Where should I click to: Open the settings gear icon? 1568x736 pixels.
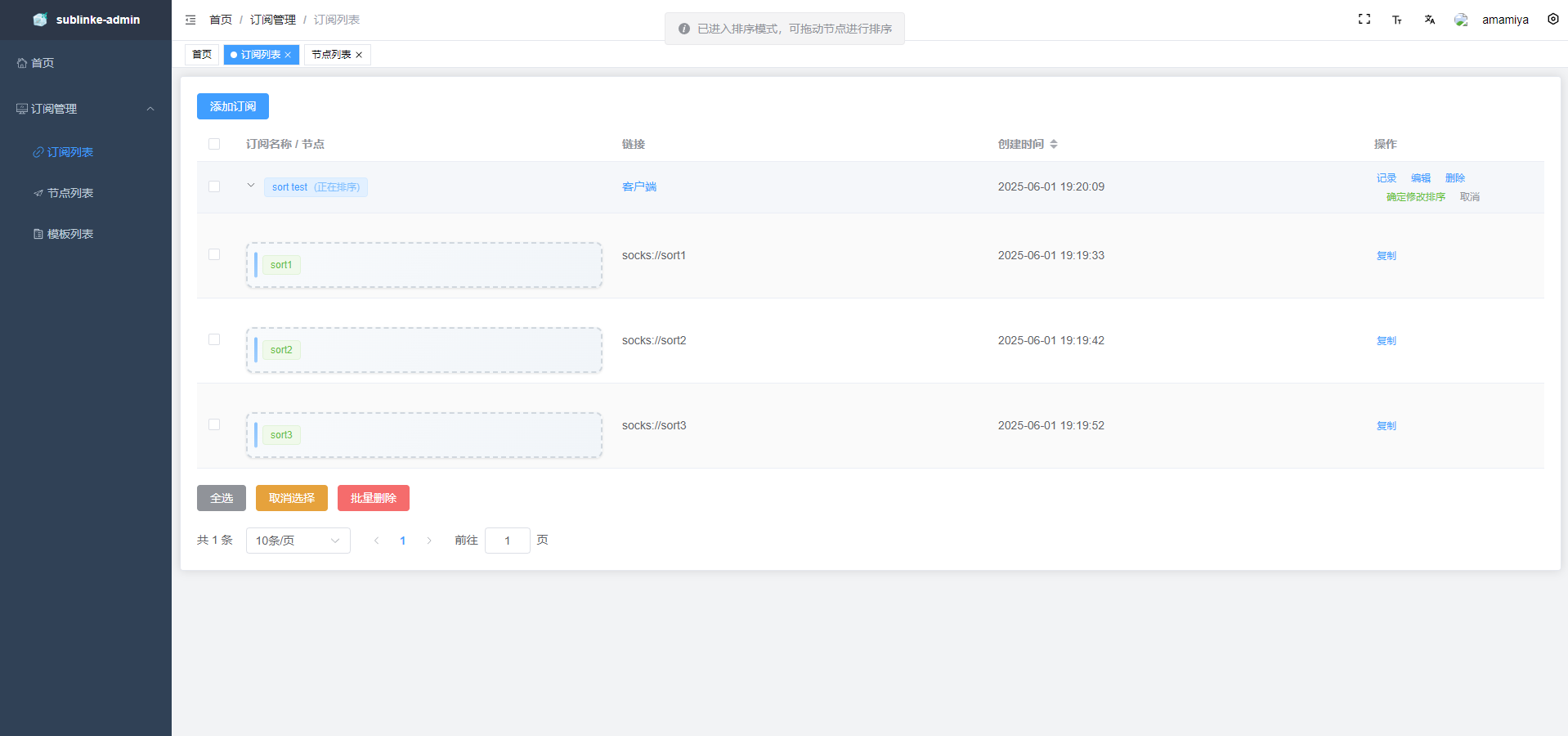pos(1553,19)
